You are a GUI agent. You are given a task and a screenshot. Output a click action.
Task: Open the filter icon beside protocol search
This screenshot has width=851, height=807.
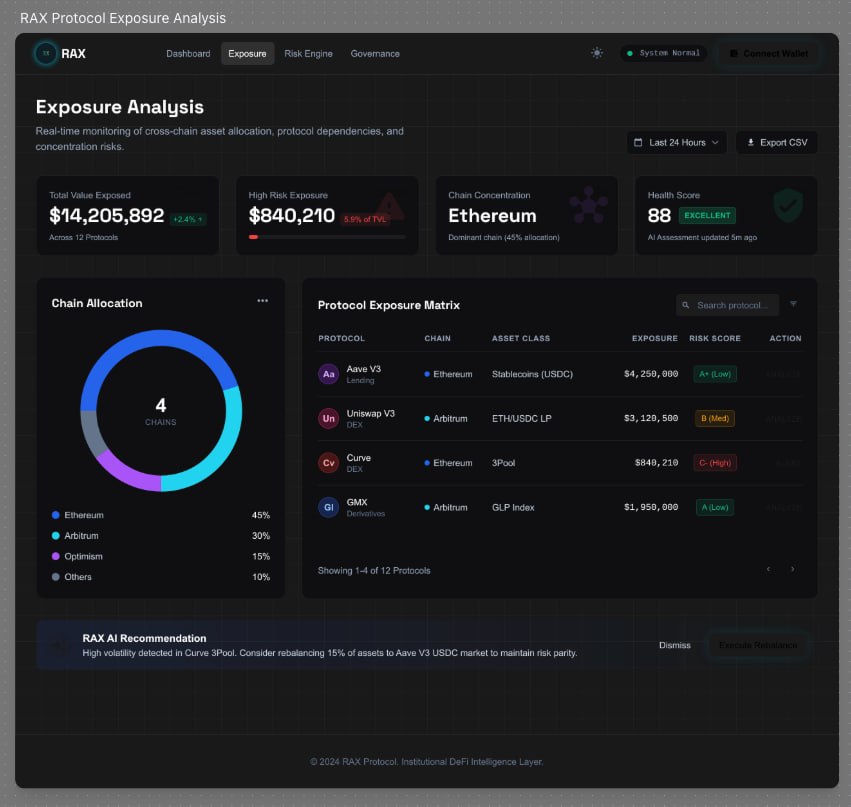click(793, 305)
